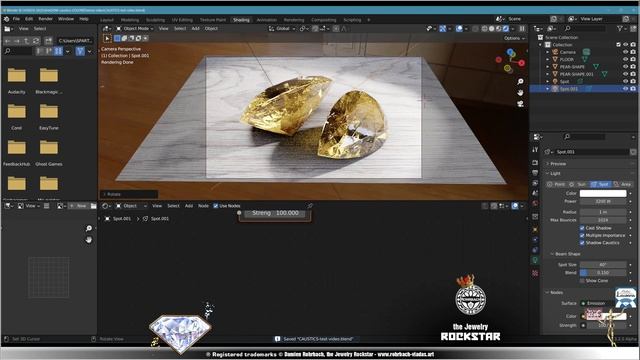Click the node editor pan hand icon
The height and width of the screenshot is (360, 640).
(89, 240)
